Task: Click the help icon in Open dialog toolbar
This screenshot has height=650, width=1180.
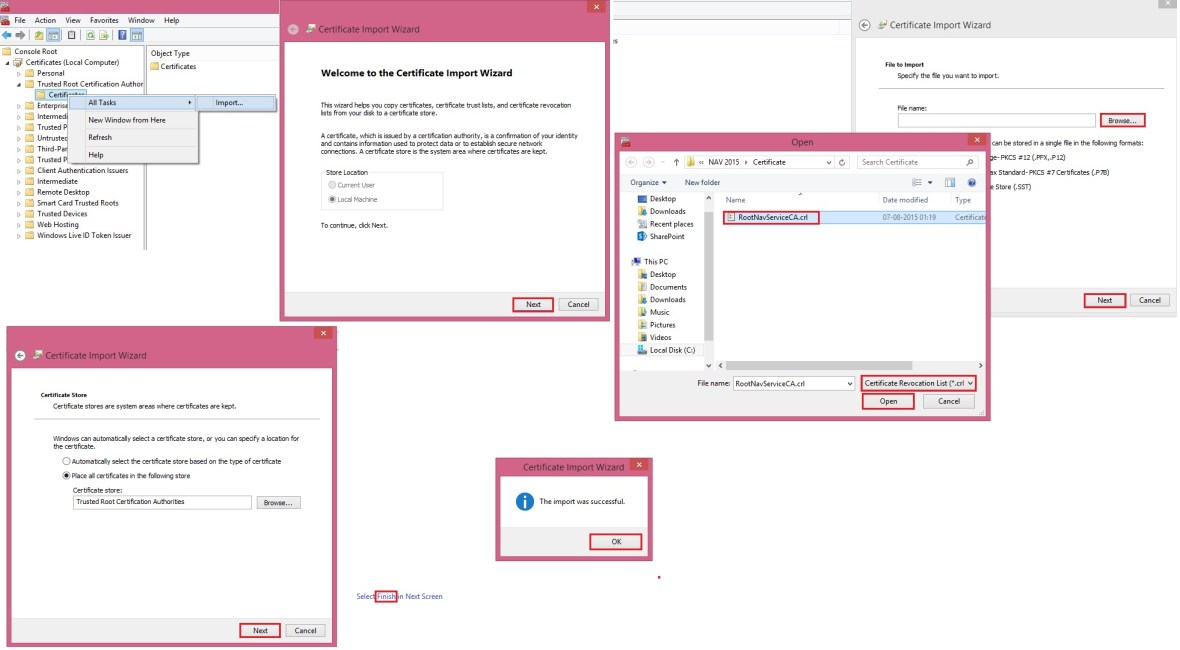Action: click(x=970, y=182)
